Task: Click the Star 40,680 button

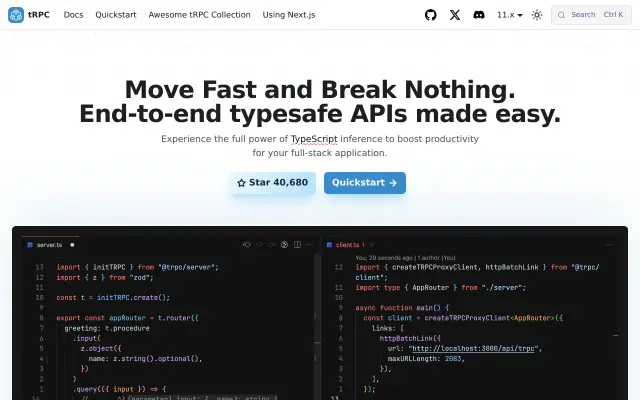Action: click(273, 183)
